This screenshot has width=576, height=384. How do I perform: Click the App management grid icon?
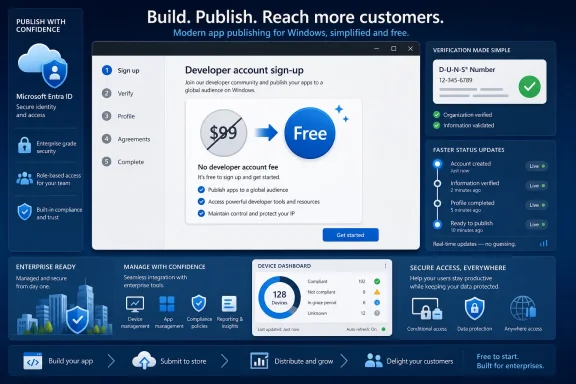[167, 304]
